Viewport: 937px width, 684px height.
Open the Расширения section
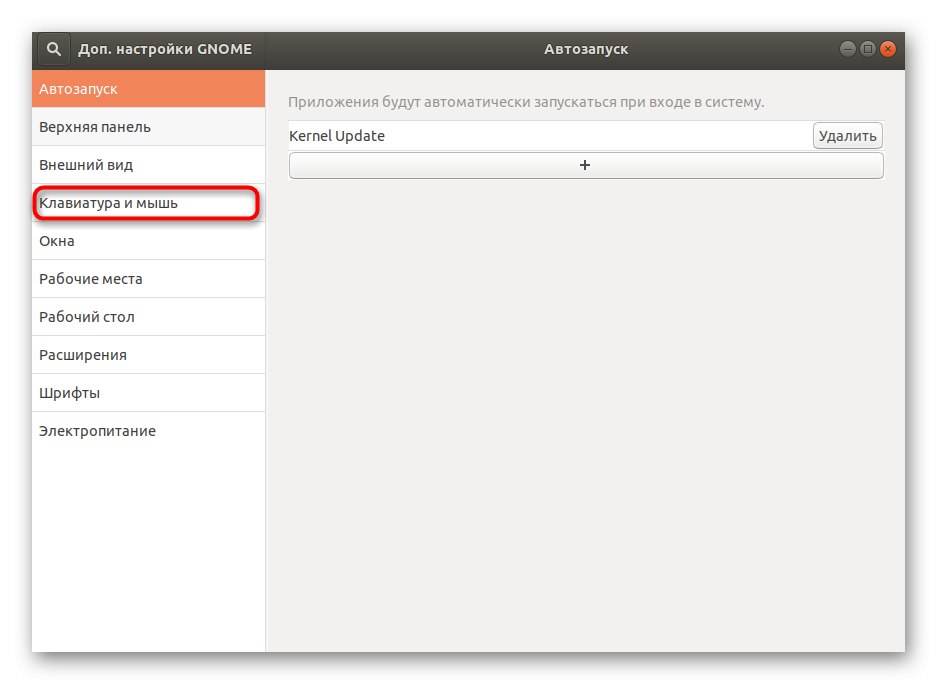148,355
